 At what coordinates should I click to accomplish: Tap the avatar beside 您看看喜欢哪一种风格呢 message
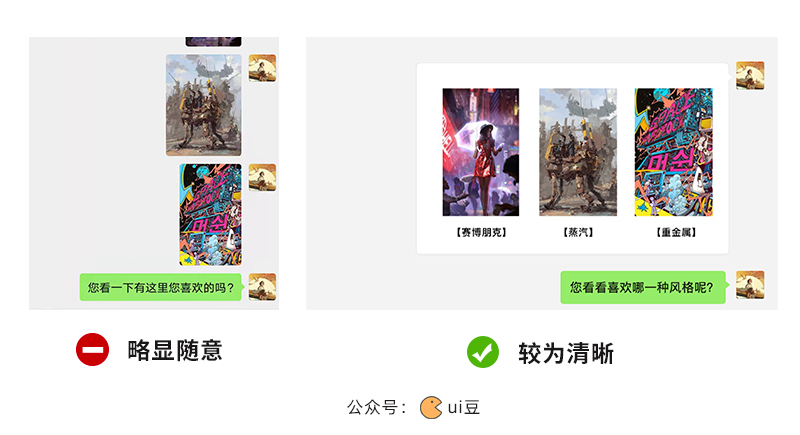(750, 285)
